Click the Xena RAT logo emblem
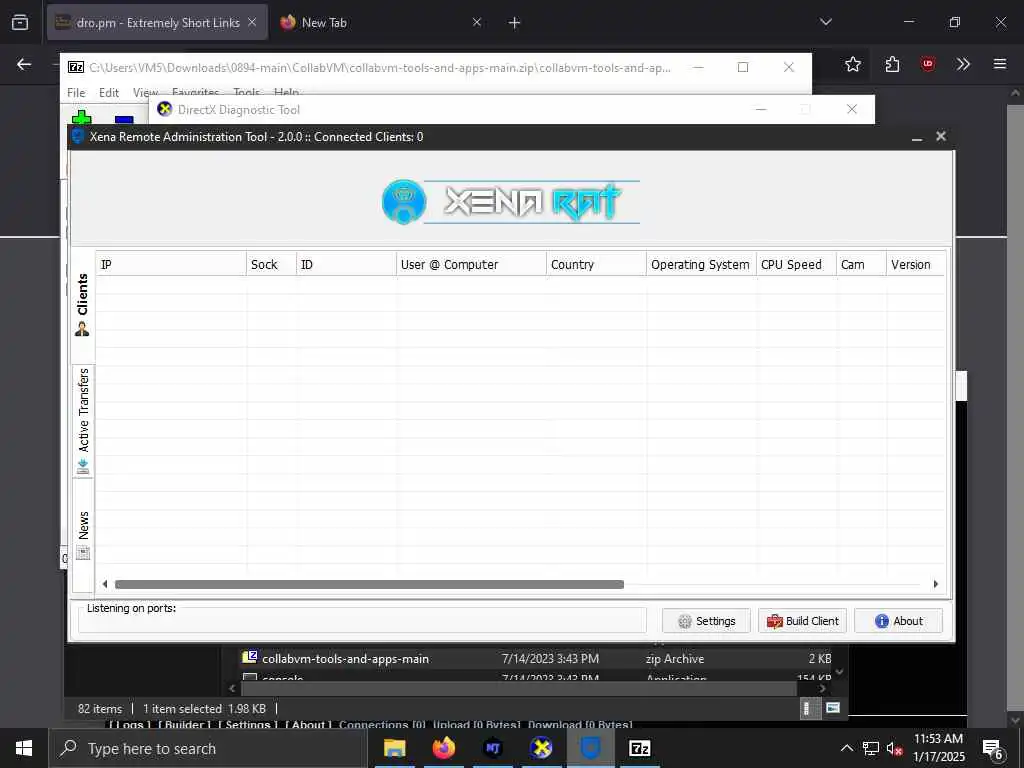1024x768 pixels. coord(404,202)
